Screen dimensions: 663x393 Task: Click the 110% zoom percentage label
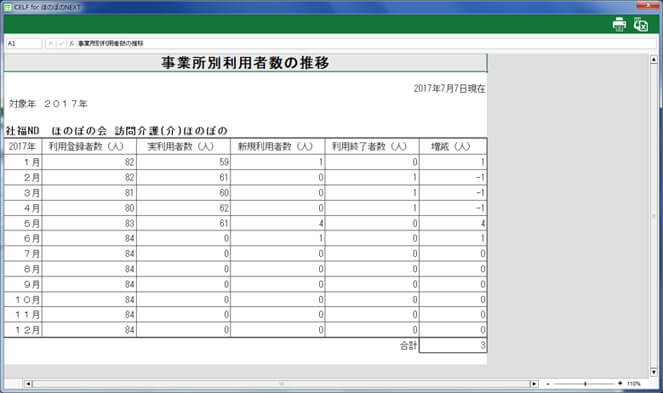coord(633,384)
